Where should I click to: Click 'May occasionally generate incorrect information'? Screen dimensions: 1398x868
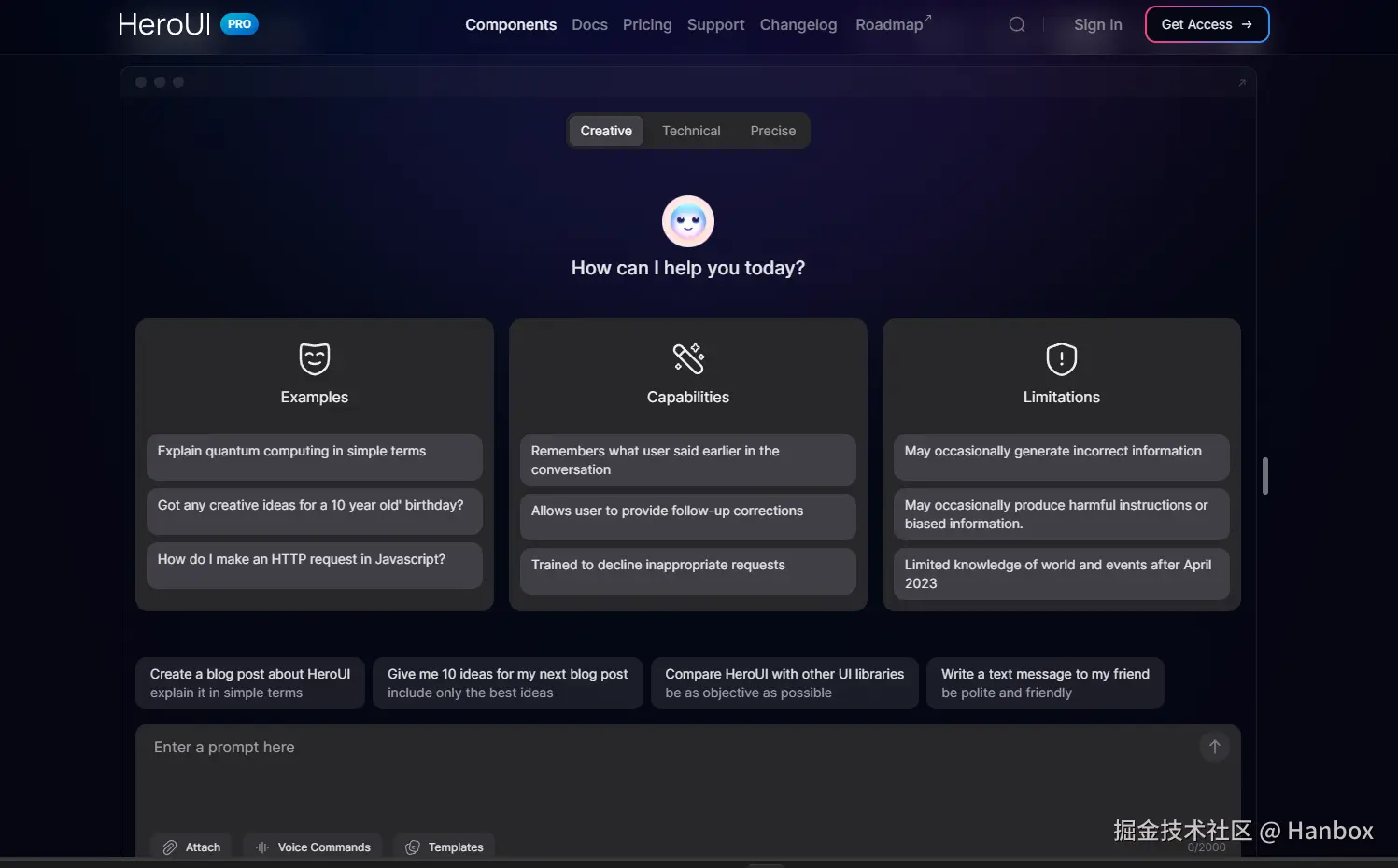[x=1062, y=457]
